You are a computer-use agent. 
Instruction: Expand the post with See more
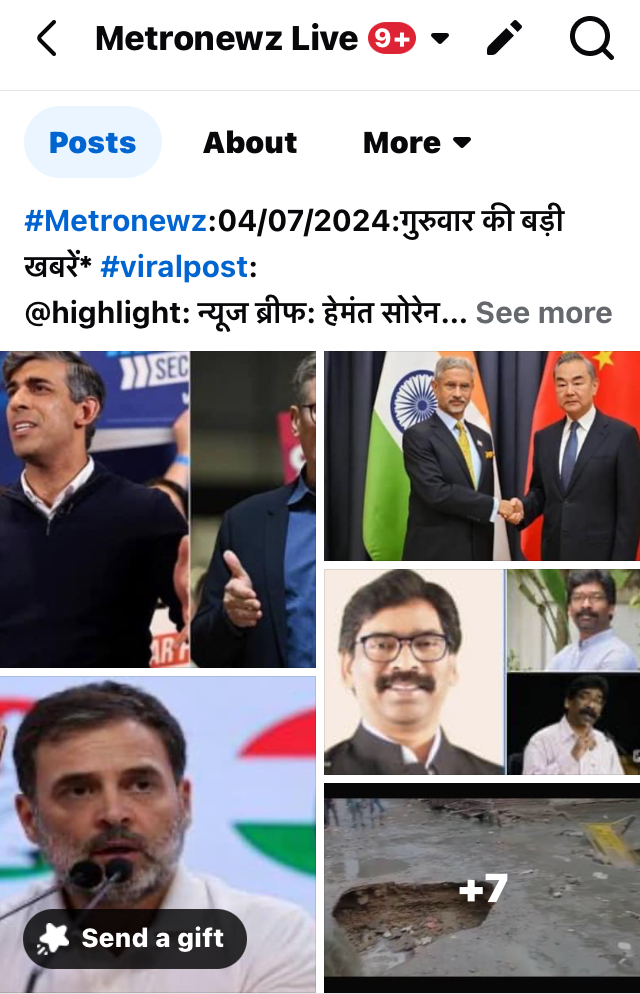point(544,313)
